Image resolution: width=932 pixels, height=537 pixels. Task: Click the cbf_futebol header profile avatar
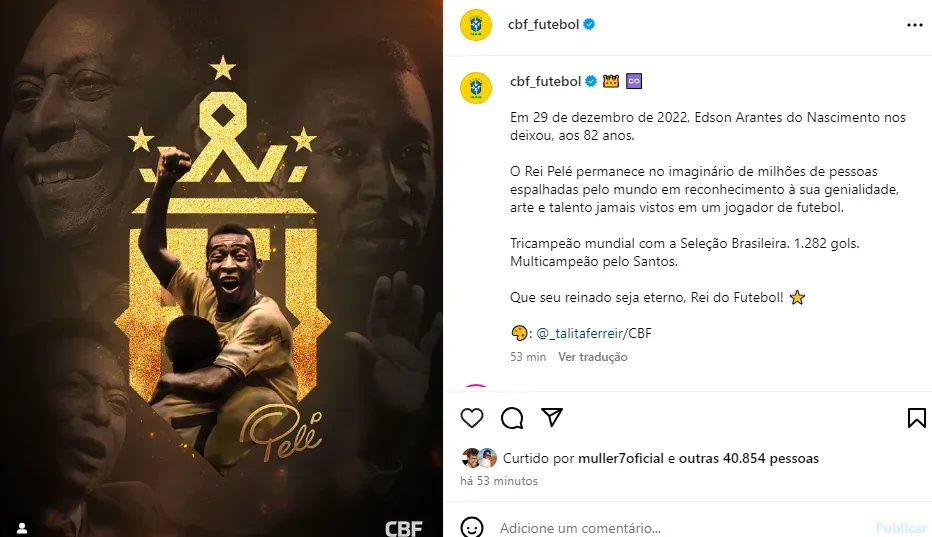click(476, 25)
